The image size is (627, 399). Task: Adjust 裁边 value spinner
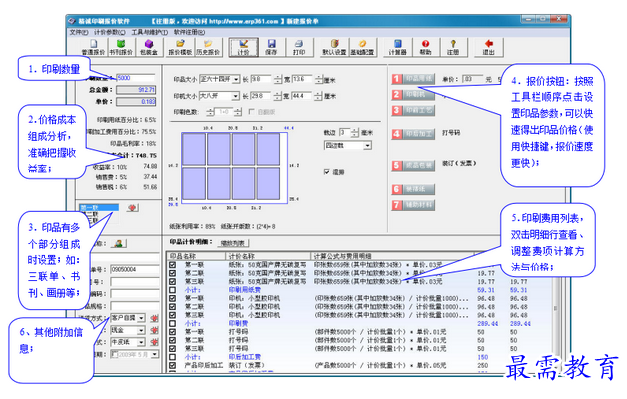point(354,132)
